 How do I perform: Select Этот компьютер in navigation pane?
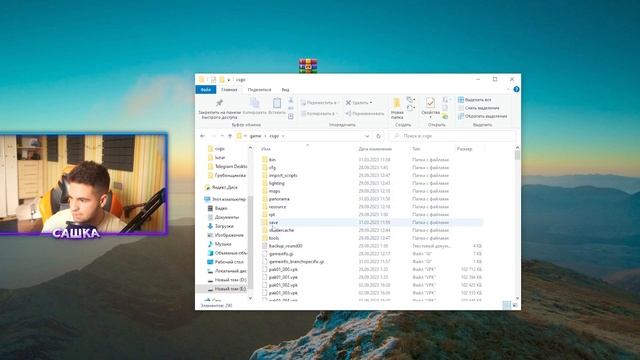pos(225,199)
